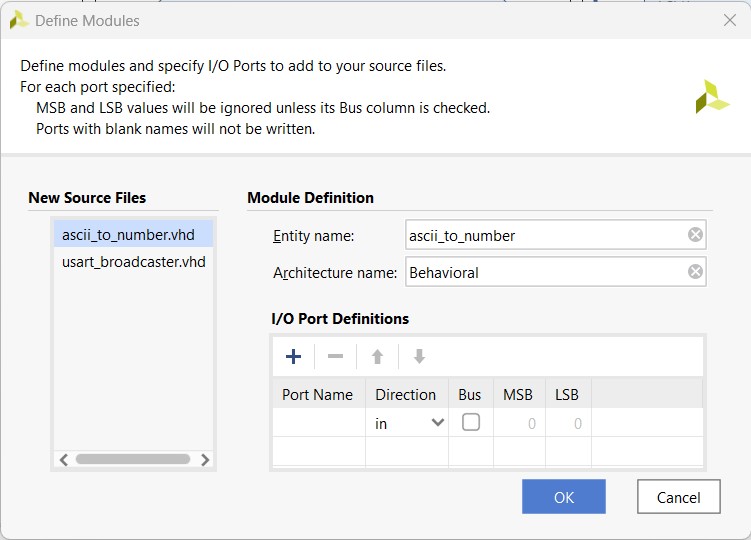Image resolution: width=751 pixels, height=540 pixels.
Task: Click the add port plus icon
Action: [x=294, y=357]
